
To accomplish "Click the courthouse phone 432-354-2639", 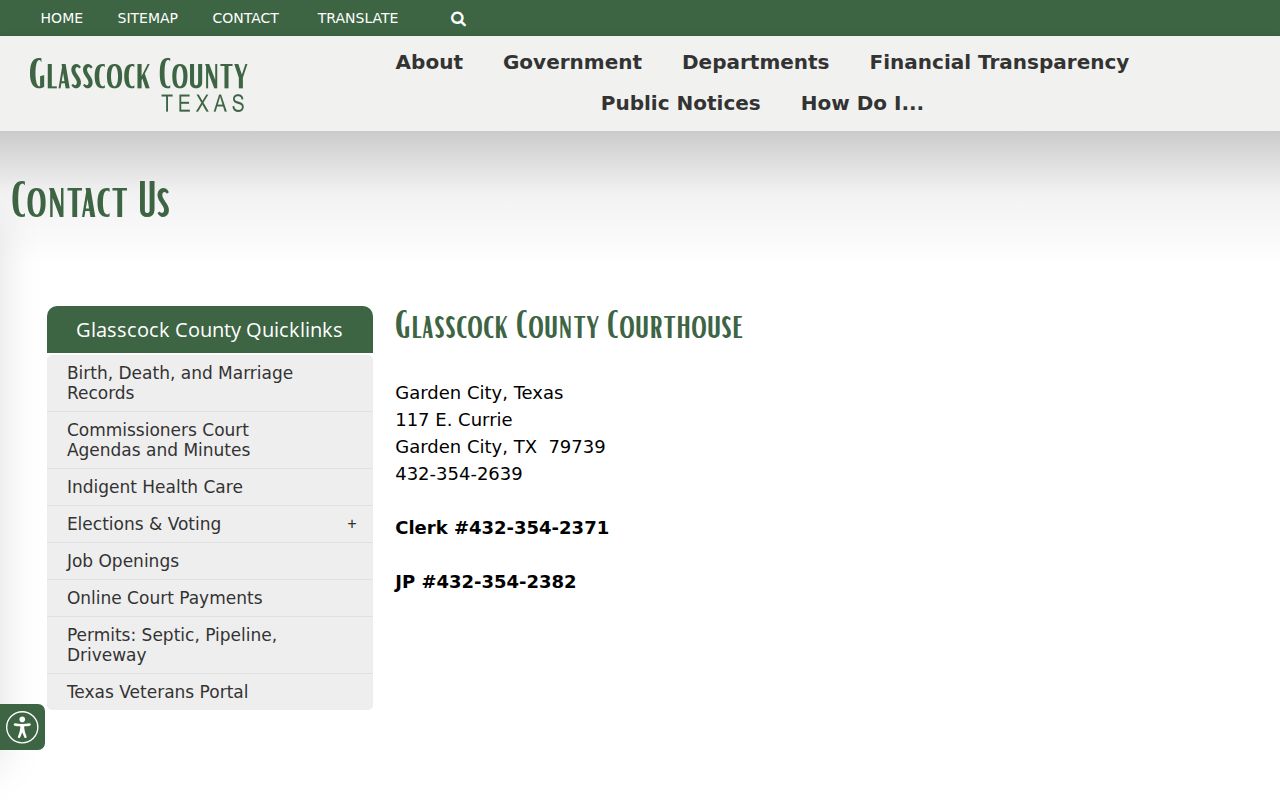I will [459, 473].
